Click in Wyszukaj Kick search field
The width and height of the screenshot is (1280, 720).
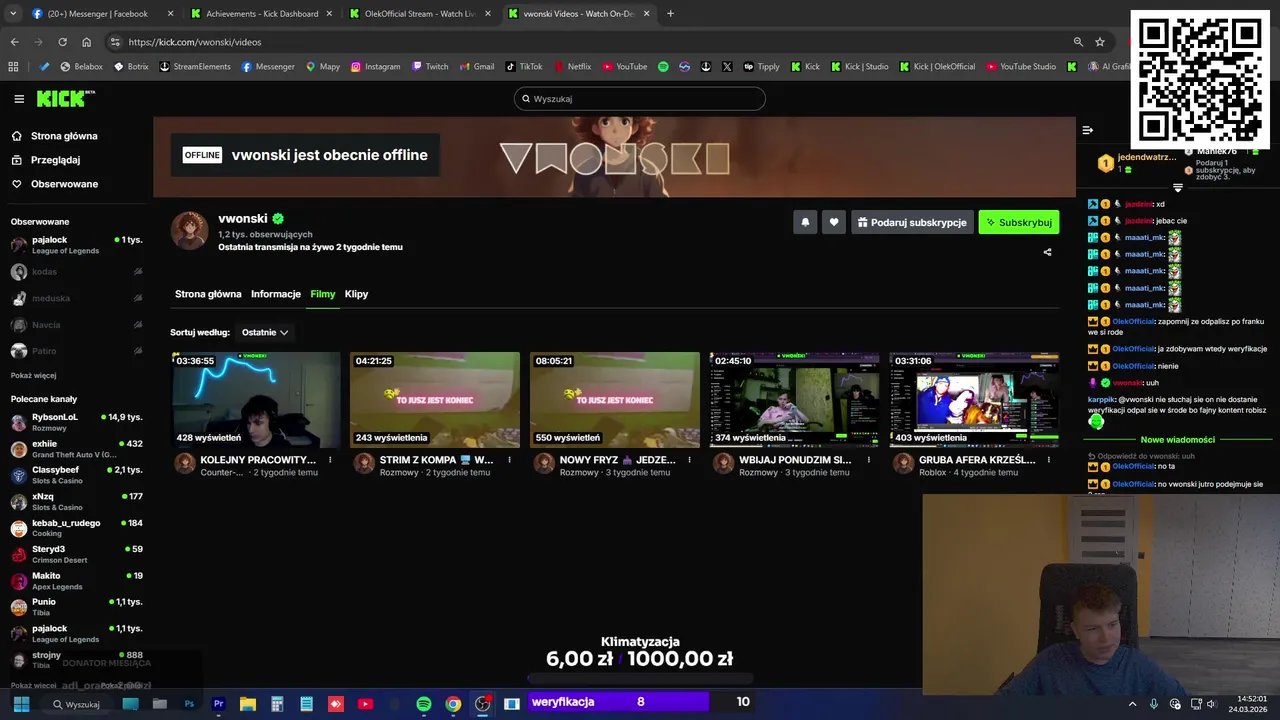tap(640, 99)
